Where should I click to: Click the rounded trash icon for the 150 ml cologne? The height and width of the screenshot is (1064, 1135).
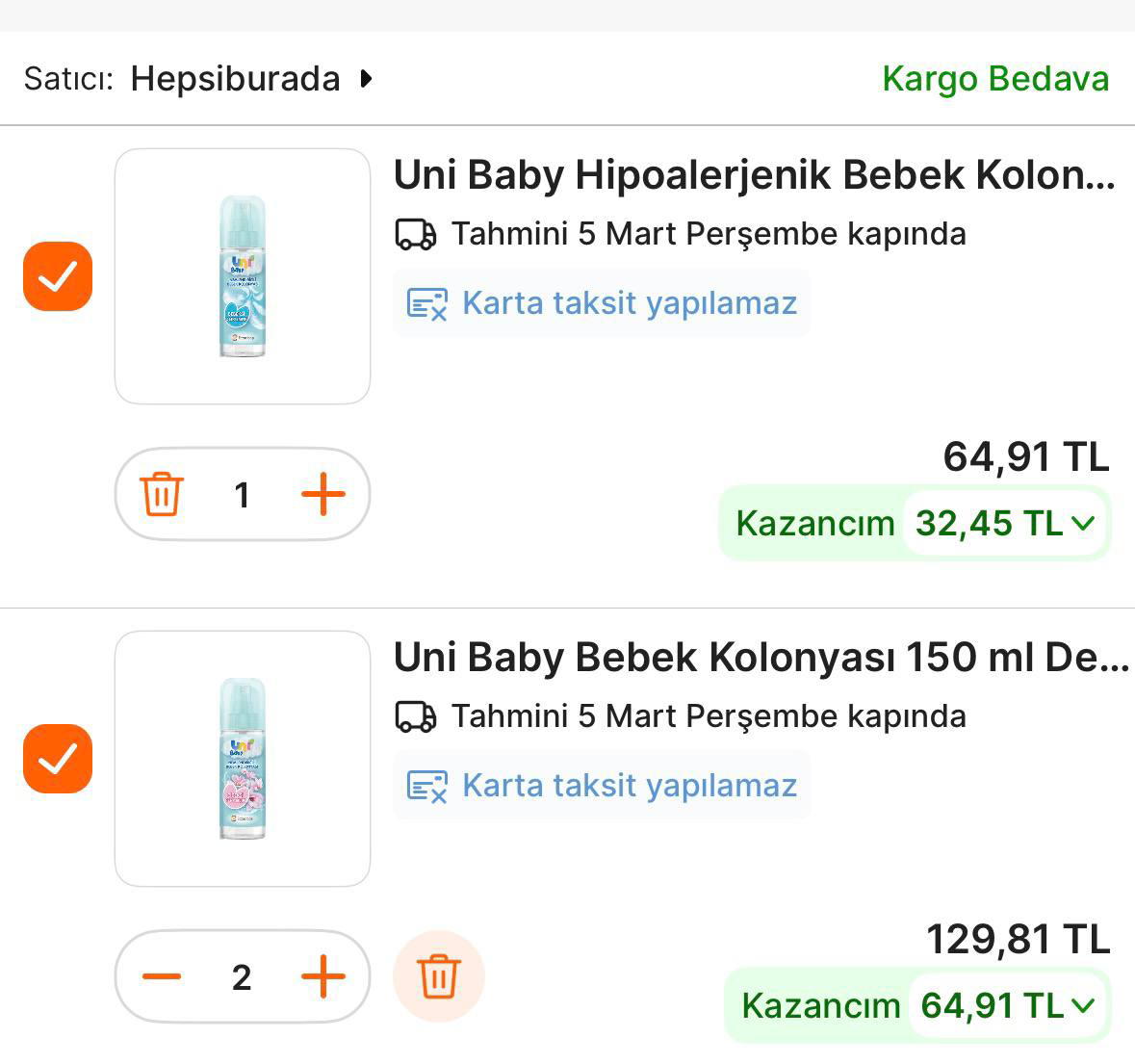438,975
